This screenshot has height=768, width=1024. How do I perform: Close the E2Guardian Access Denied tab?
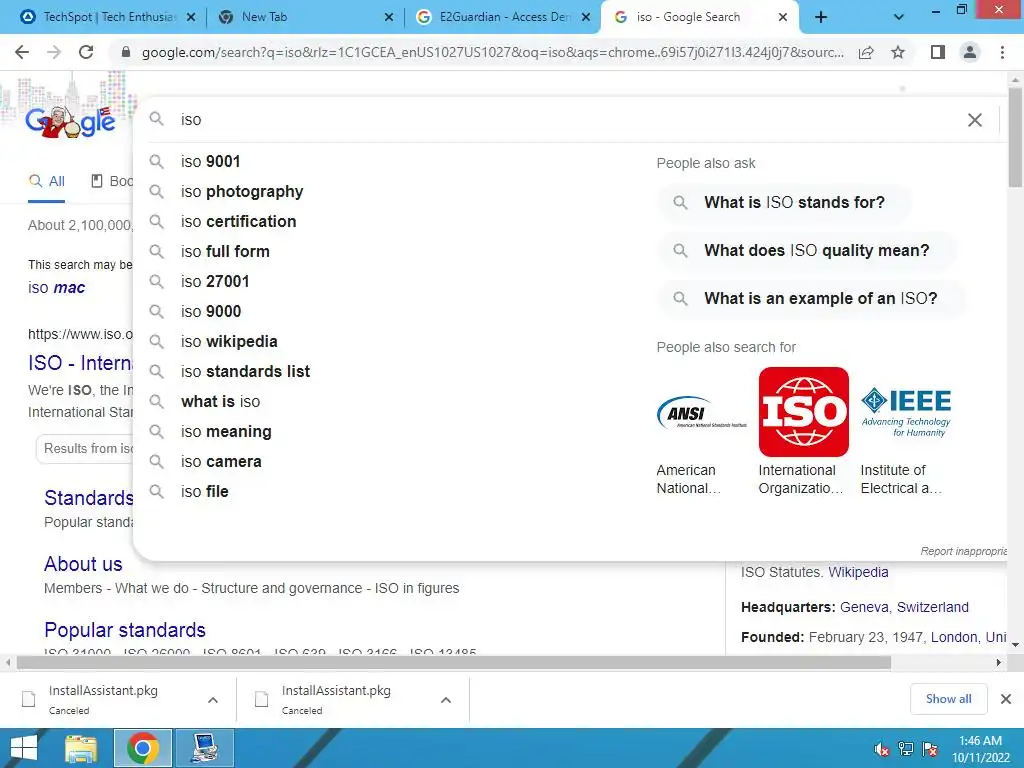(x=586, y=18)
